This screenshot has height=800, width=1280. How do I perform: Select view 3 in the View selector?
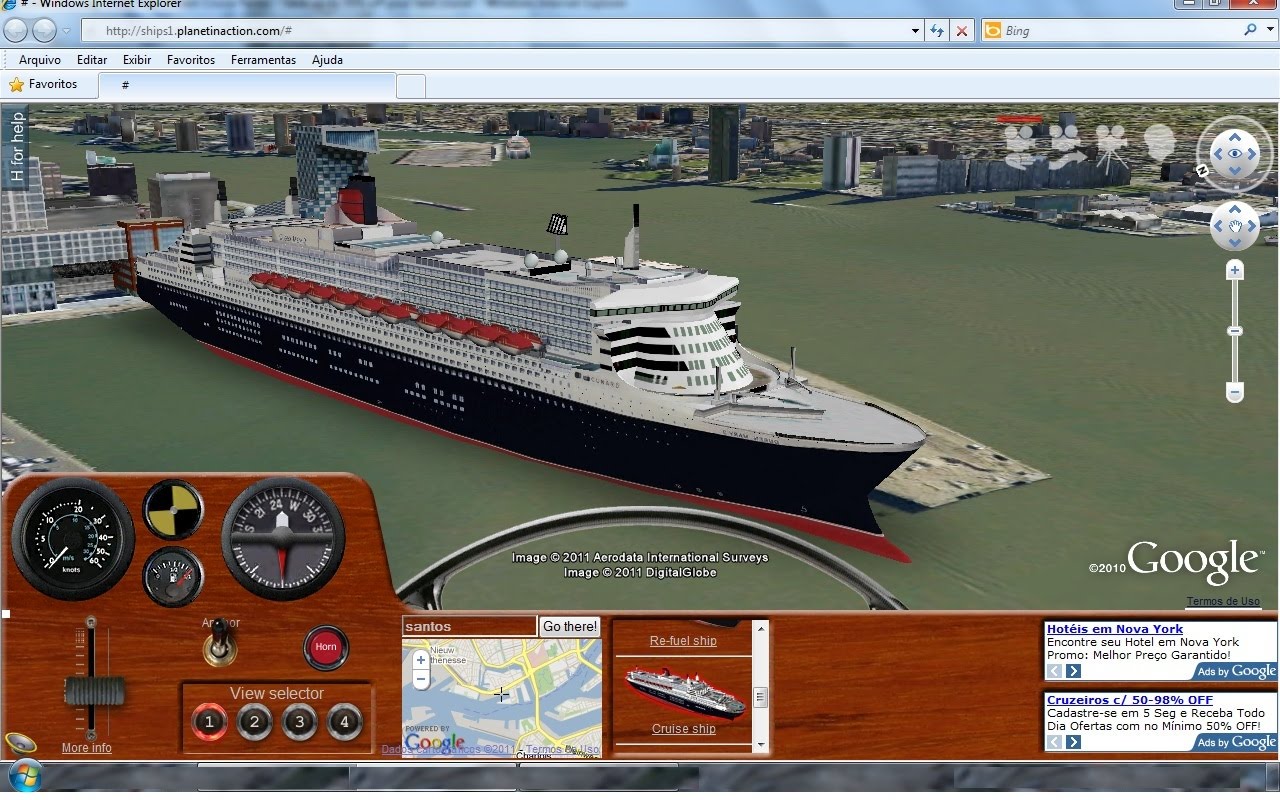[299, 723]
